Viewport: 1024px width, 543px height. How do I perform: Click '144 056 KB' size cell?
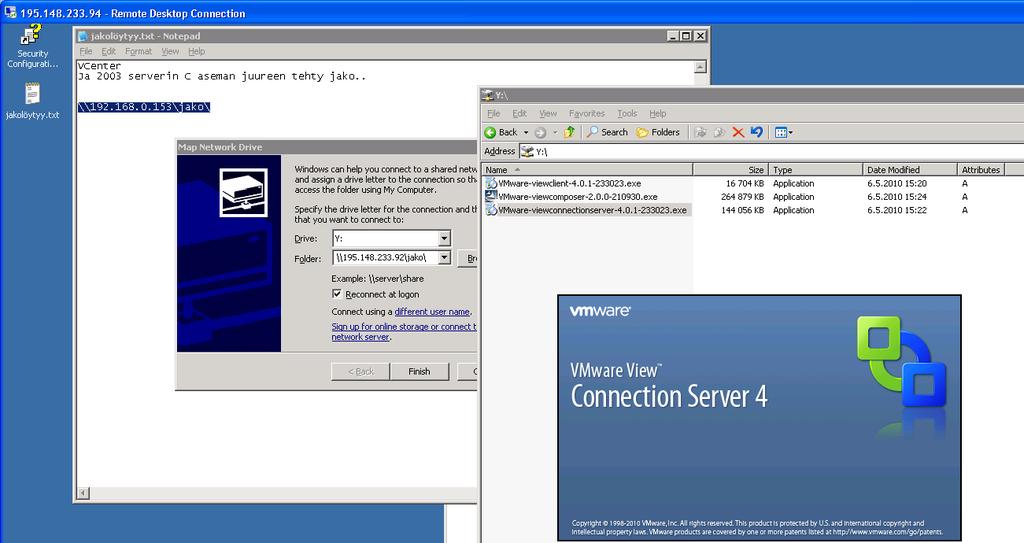pos(742,210)
